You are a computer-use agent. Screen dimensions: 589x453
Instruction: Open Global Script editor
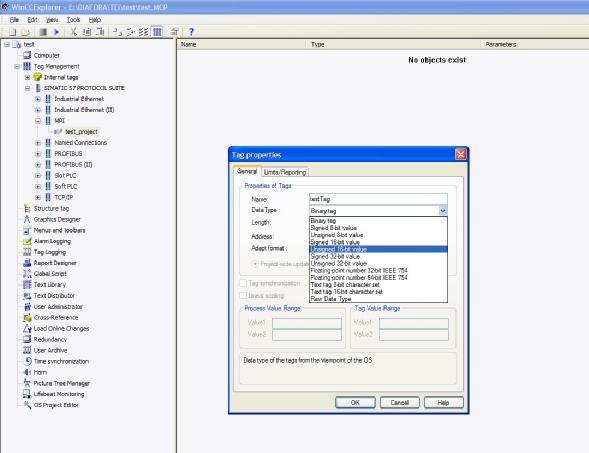pos(50,274)
